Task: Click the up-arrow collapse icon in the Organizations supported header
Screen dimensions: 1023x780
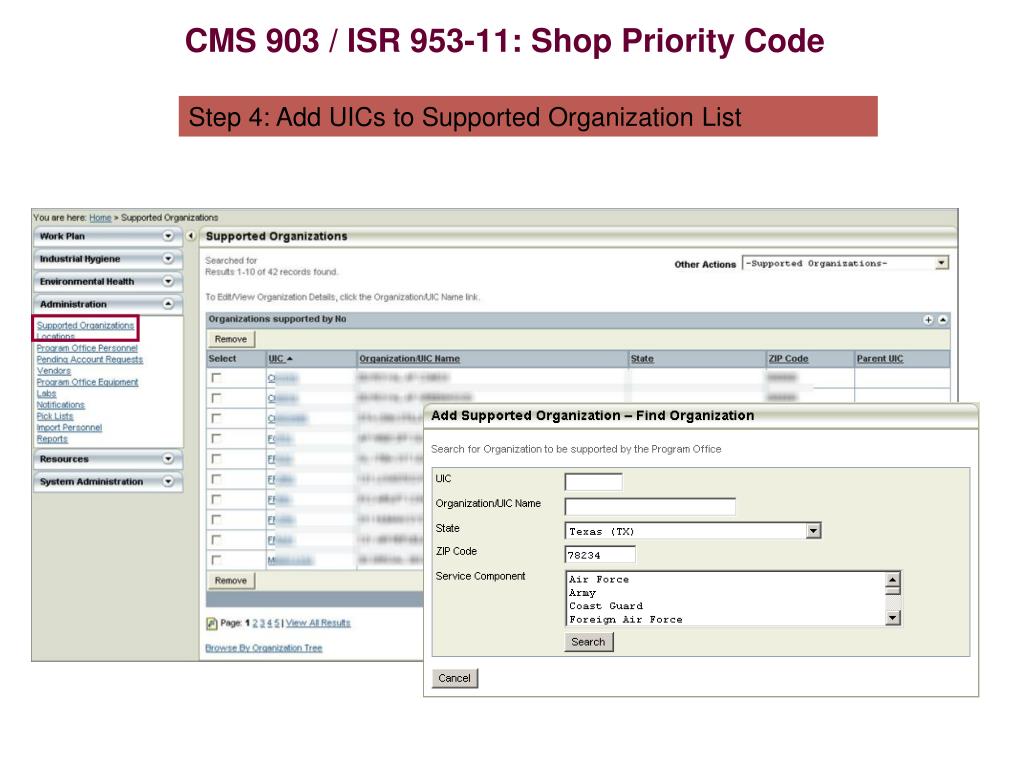Action: [942, 320]
